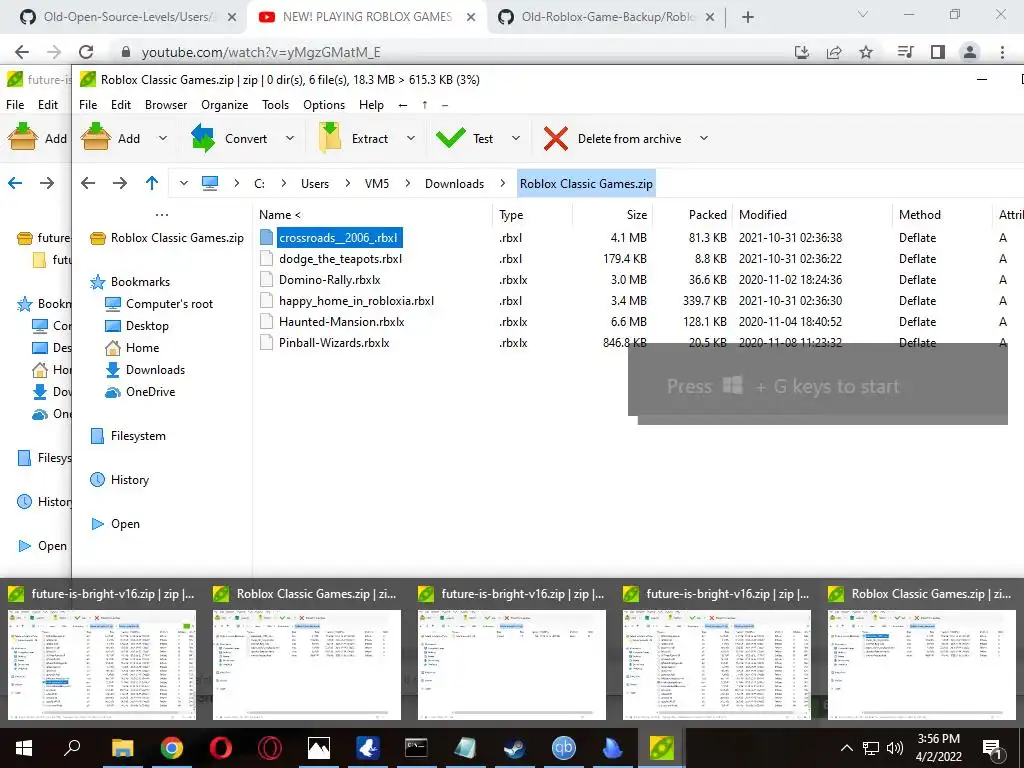Open the Options menu
Screen dimensions: 1024x768
coord(324,104)
